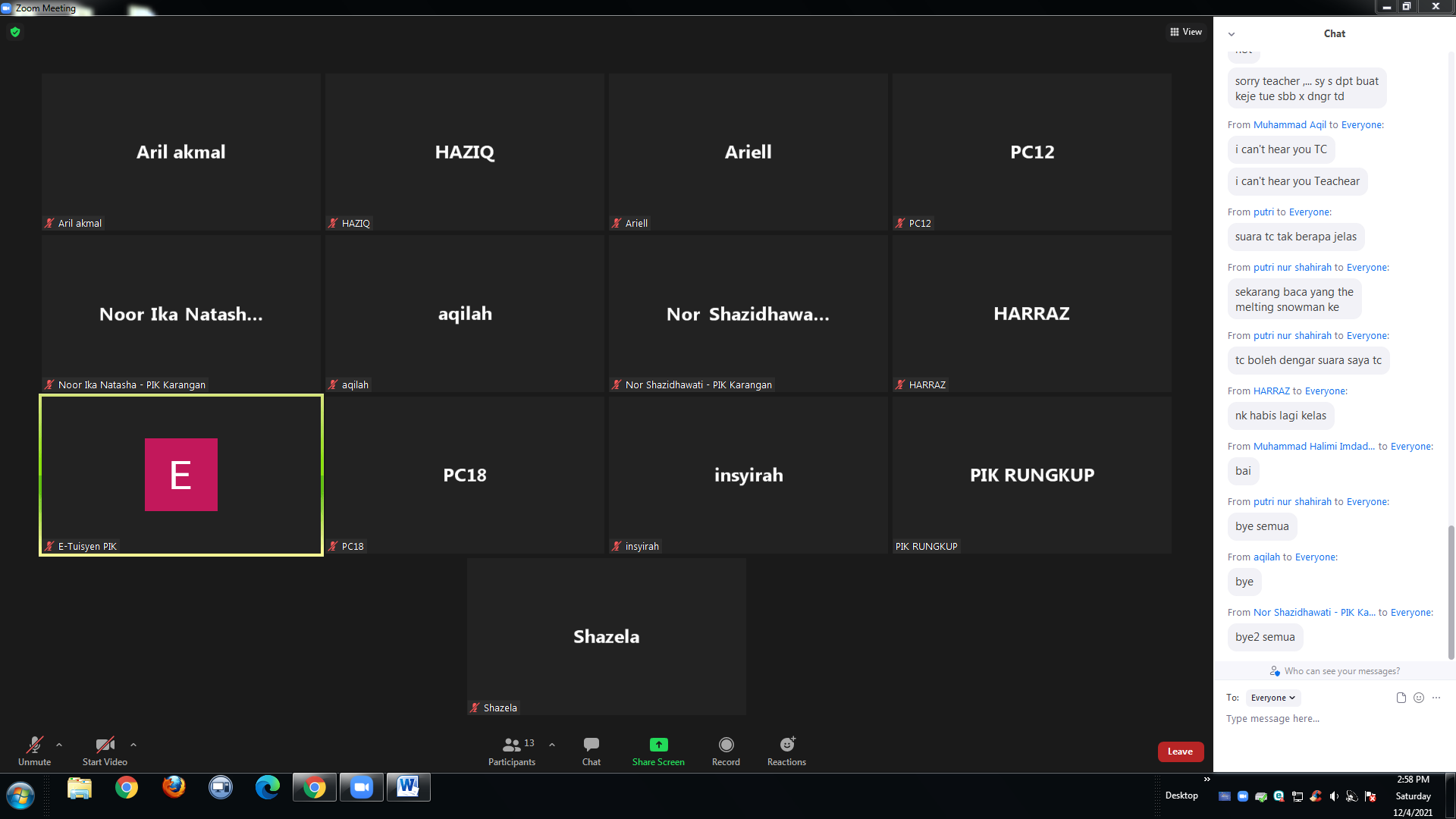Click the chat file attachment icon
Image resolution: width=1456 pixels, height=819 pixels.
[1401, 698]
